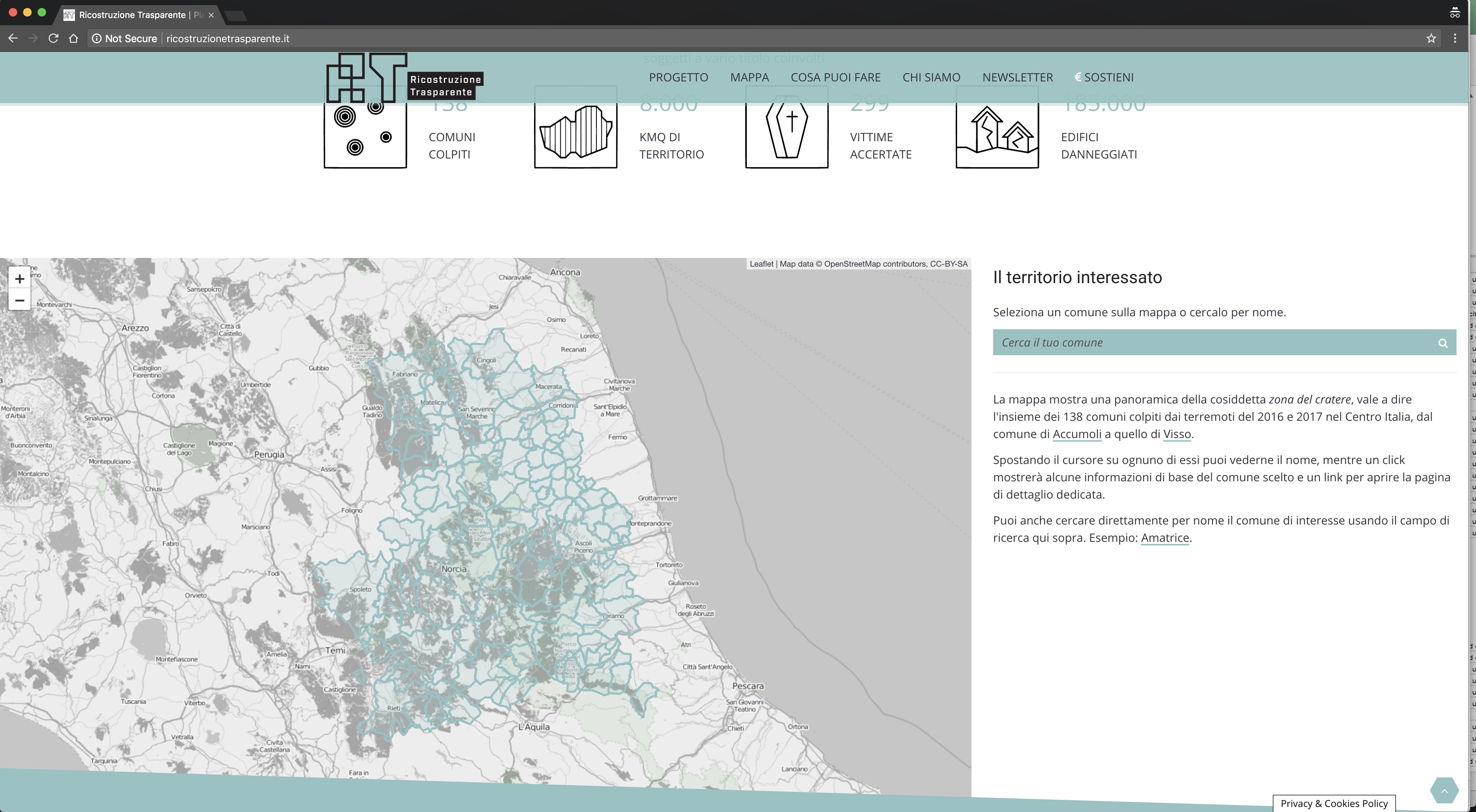
Task: Select the Spoleto area on map
Action: (360, 589)
